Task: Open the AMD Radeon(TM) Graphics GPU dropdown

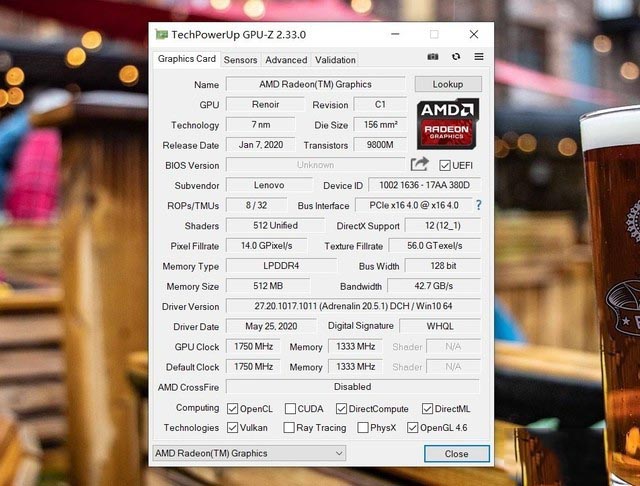Action: click(249, 453)
